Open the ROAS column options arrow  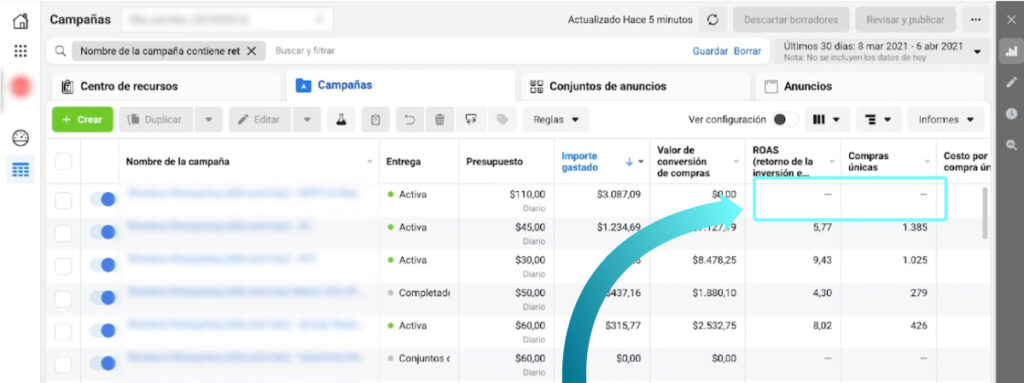(x=832, y=161)
